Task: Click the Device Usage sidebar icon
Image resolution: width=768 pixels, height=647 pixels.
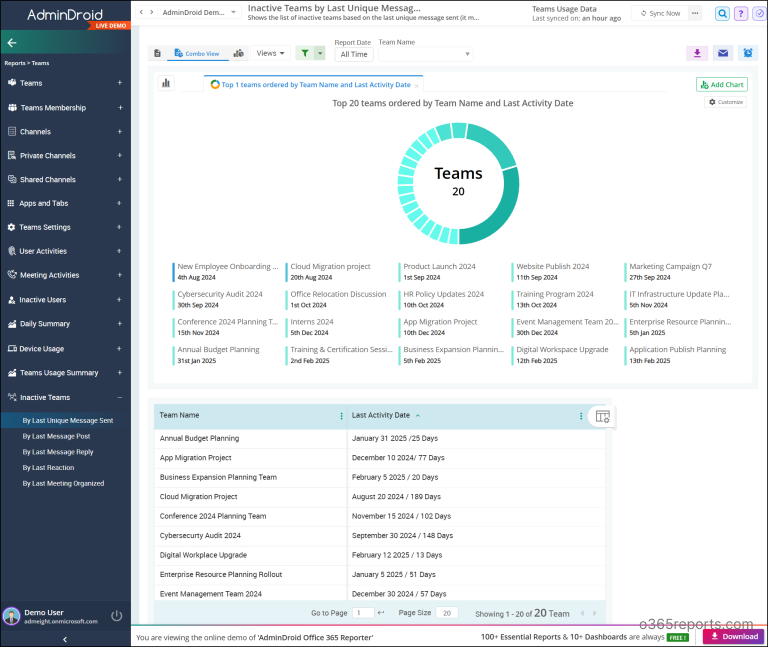Action: [x=12, y=348]
